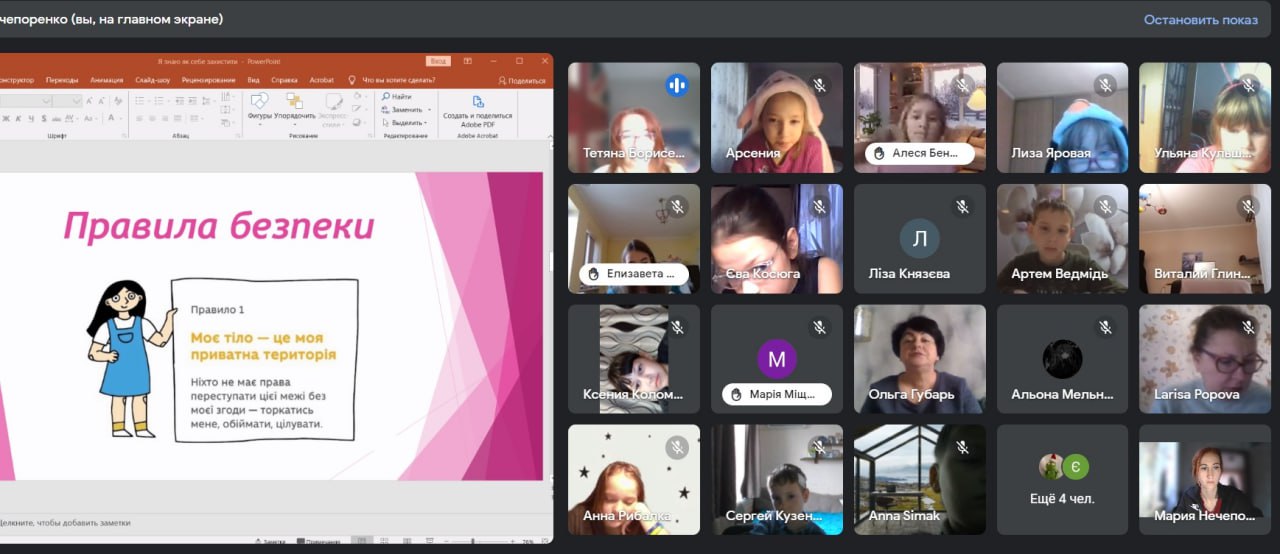
Task: Expand the Replace (Заменить) dropdown arrow
Action: click(429, 109)
